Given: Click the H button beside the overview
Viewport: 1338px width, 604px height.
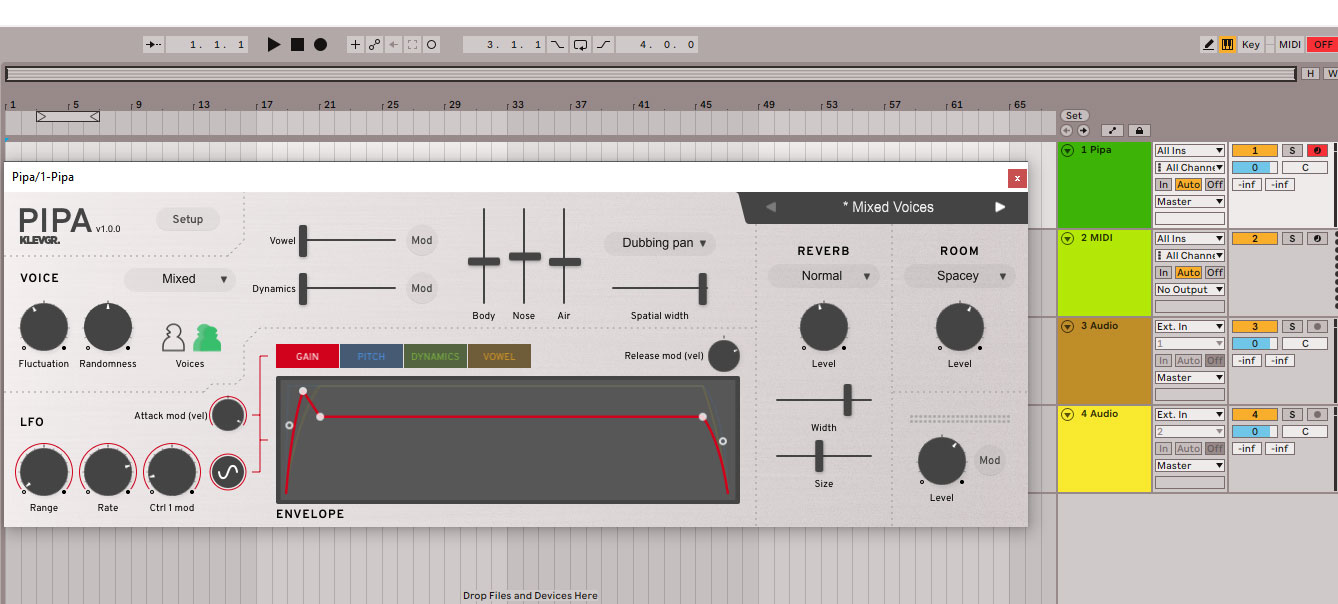Looking at the screenshot, I should click(1309, 74).
